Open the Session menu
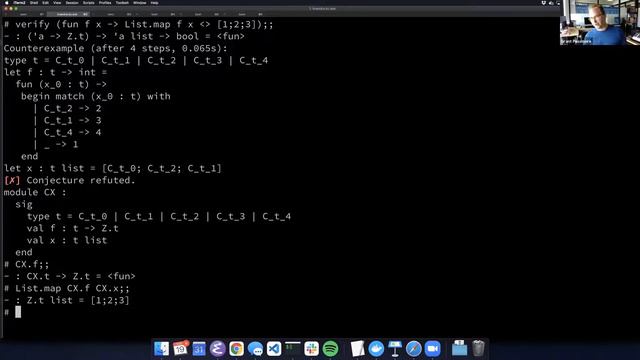 coord(72,2)
